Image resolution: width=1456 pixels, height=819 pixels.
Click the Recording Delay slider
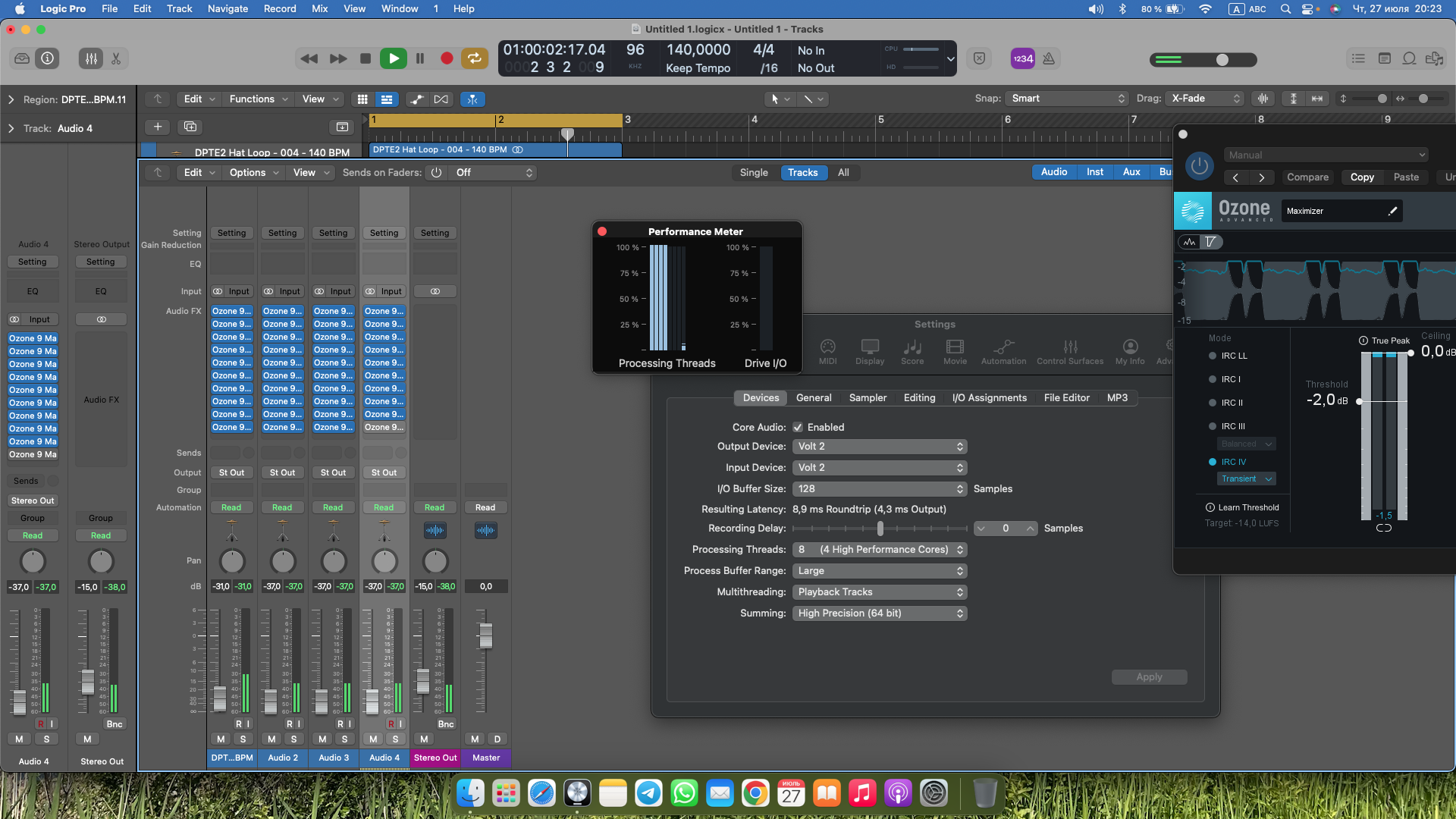tap(880, 529)
